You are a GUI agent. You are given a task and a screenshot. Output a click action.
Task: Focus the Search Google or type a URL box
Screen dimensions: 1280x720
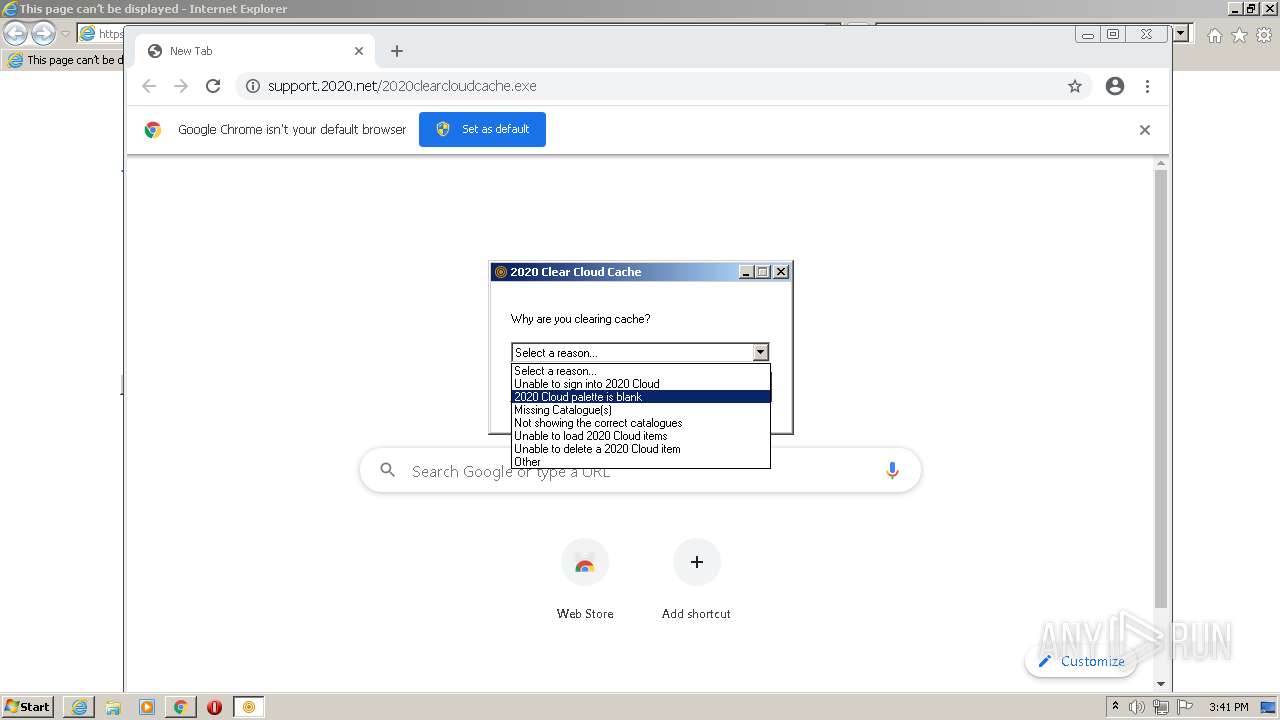640,471
